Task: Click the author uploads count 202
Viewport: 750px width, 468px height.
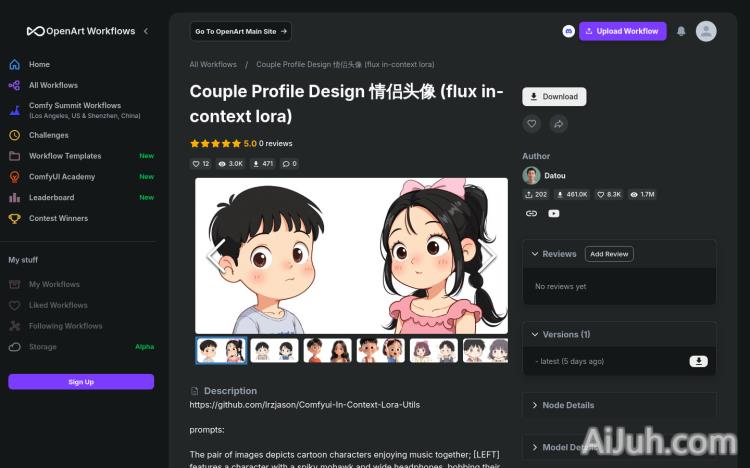Action: 536,194
